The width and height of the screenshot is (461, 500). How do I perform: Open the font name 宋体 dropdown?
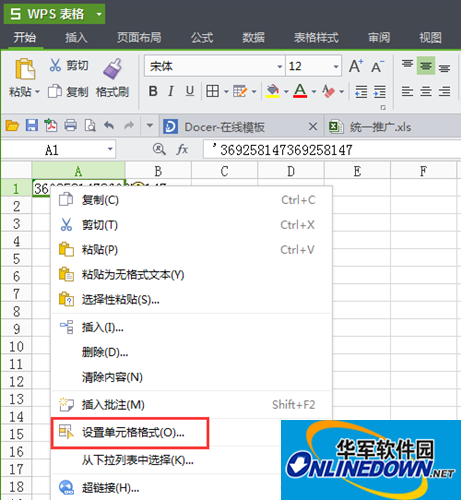click(280, 66)
